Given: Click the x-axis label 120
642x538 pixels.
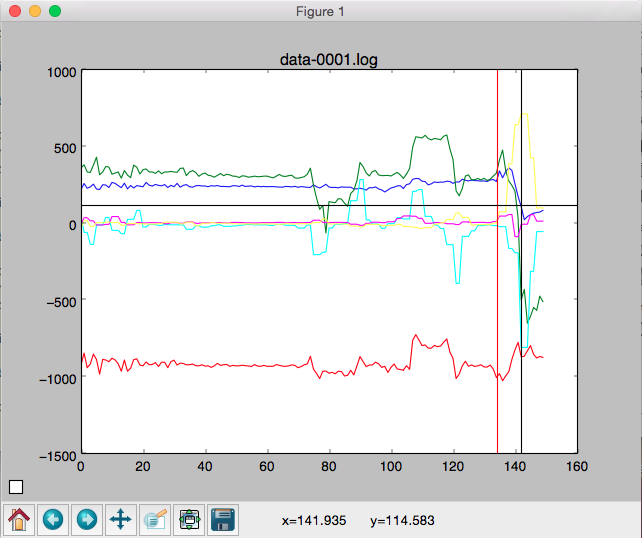Looking at the screenshot, I should tap(453, 466).
